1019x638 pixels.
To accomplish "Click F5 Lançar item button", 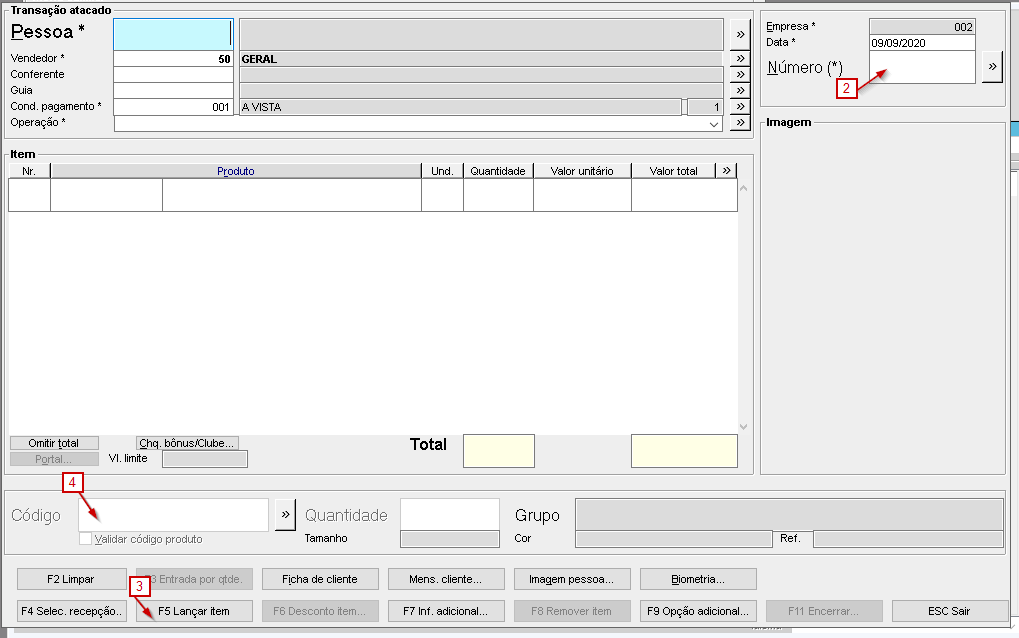I will pos(194,611).
